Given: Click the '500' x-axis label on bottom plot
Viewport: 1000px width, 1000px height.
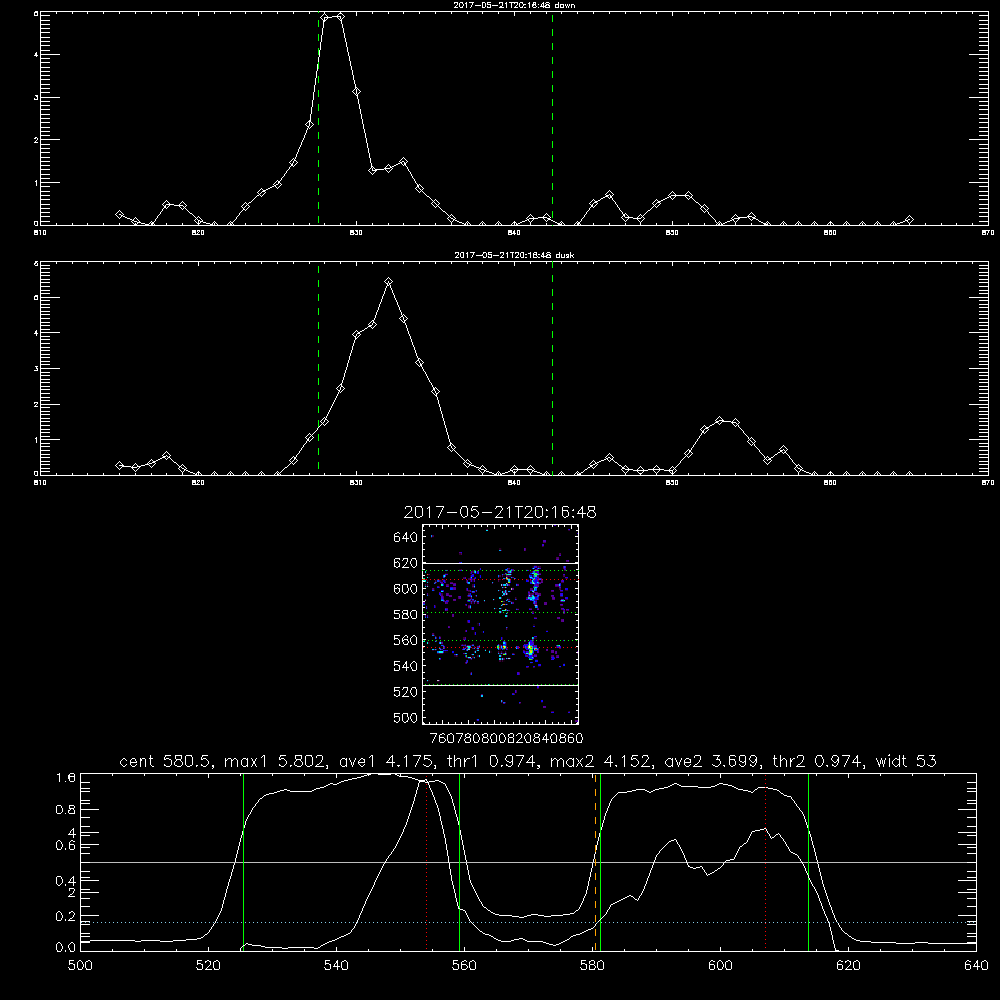Looking at the screenshot, I should (80, 966).
